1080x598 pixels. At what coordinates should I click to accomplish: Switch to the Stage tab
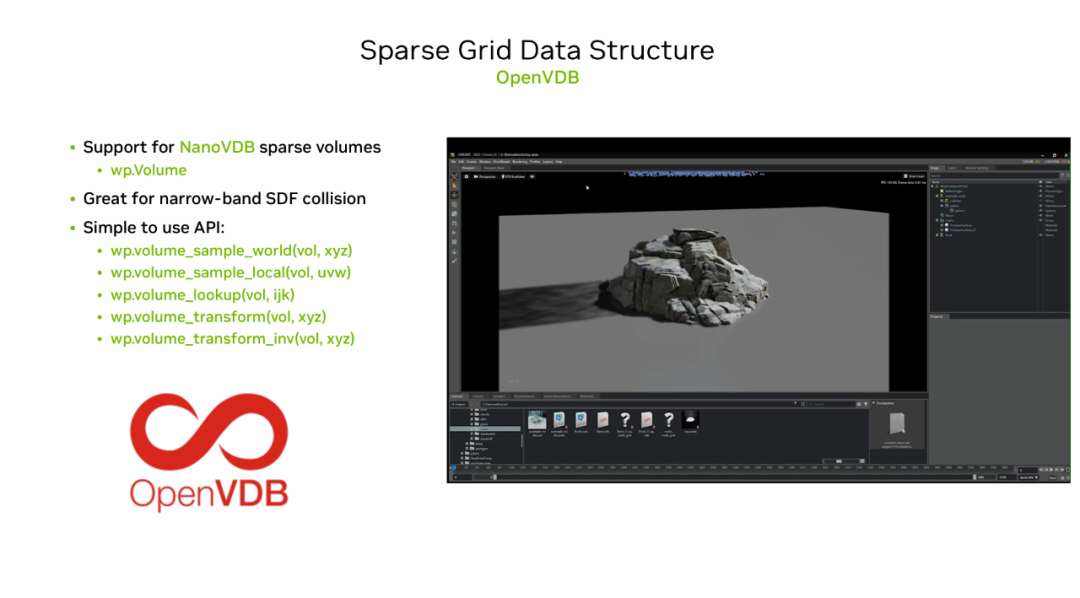[x=935, y=168]
